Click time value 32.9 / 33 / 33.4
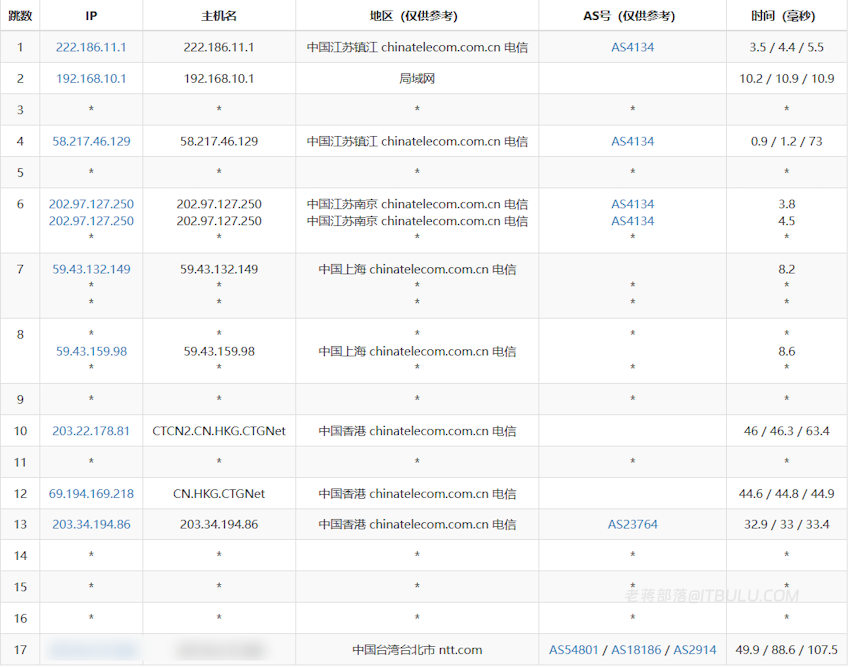 787,524
